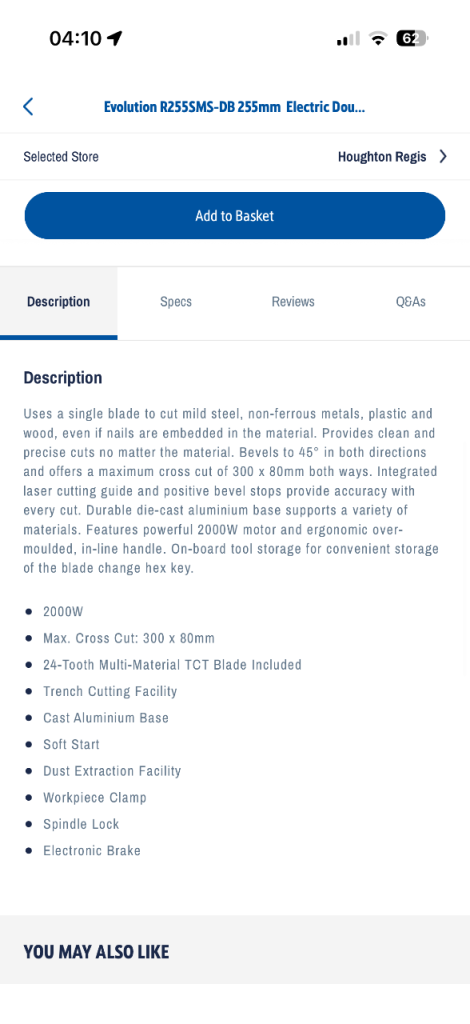Tap the product description paragraph text

click(231, 490)
